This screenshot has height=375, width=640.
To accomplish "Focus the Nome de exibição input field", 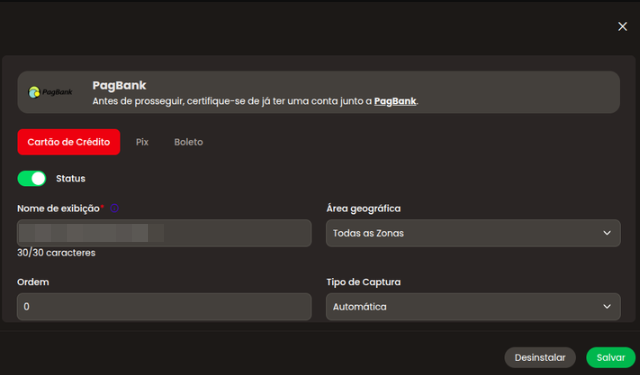I will tap(164, 233).
